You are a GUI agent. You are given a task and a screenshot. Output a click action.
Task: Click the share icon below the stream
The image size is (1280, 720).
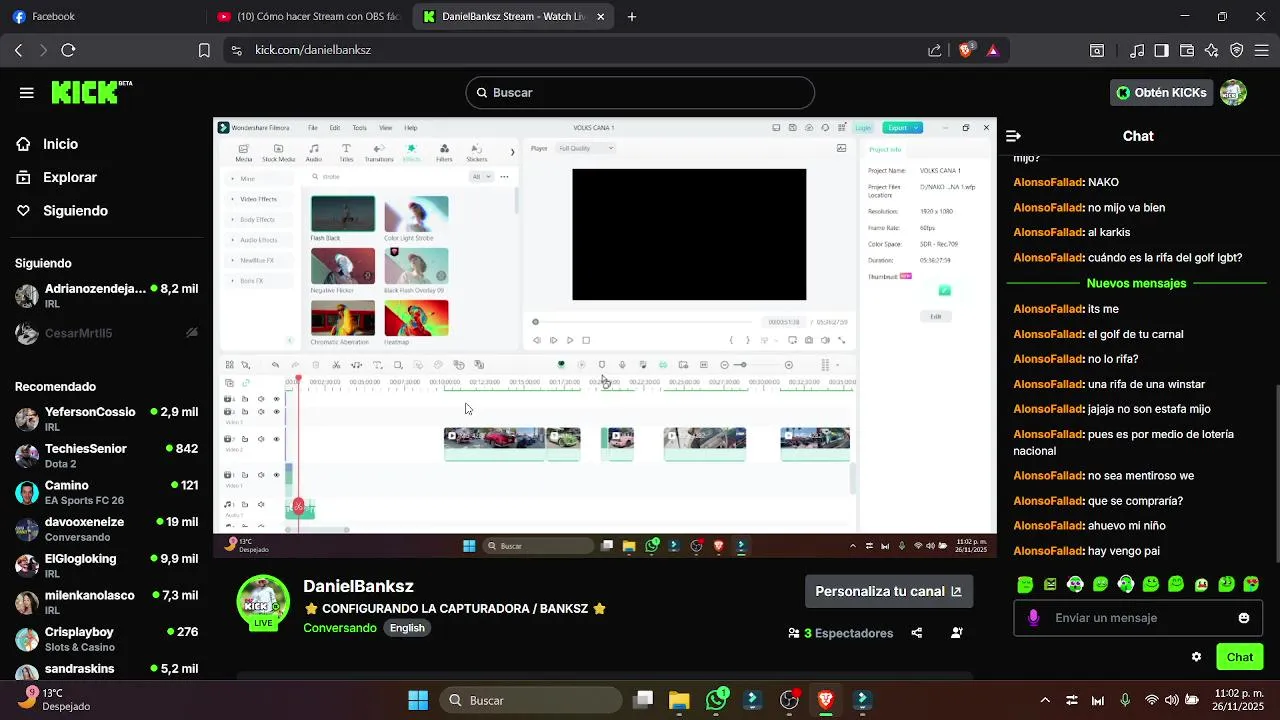click(917, 633)
